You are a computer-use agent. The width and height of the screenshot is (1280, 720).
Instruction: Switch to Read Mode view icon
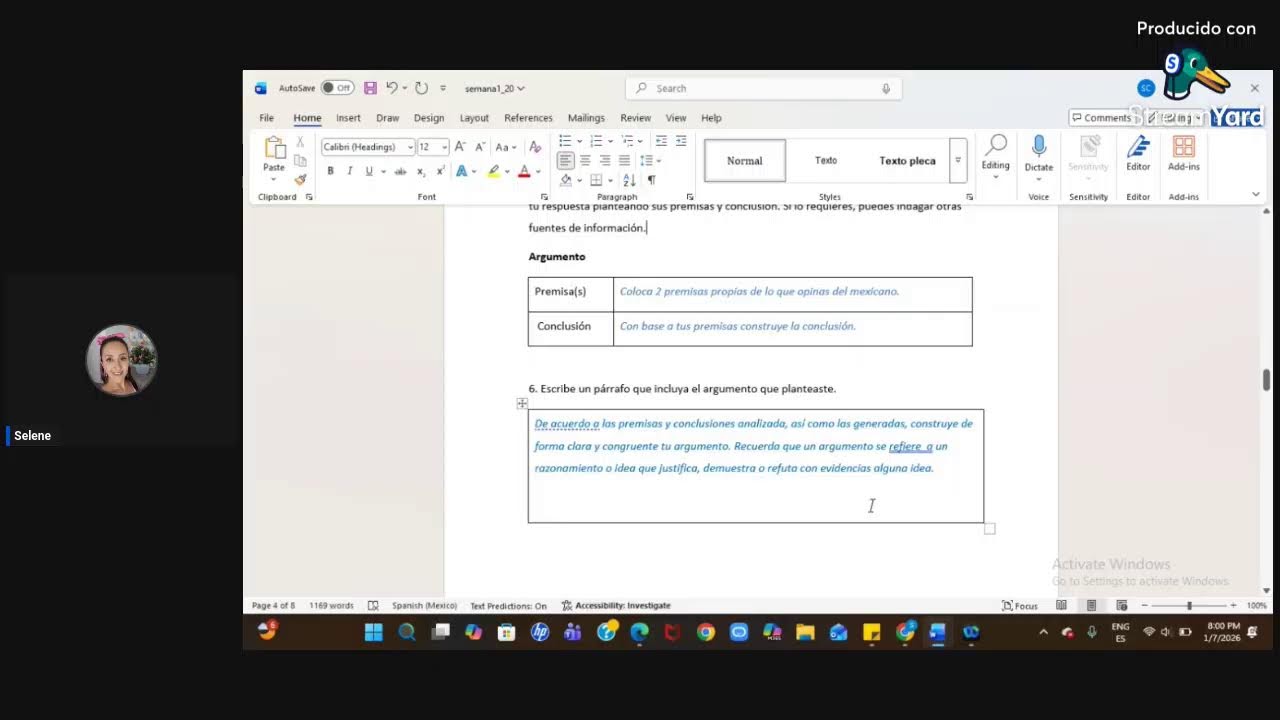[1061, 605]
